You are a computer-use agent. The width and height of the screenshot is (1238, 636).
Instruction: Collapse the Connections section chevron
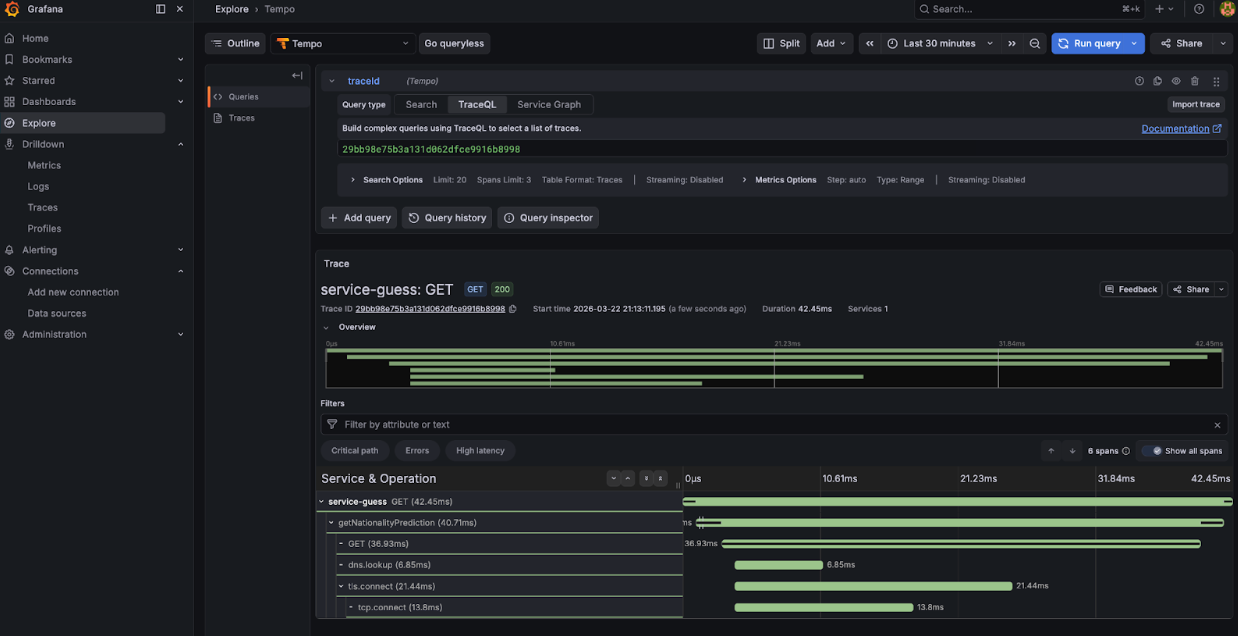tap(181, 271)
